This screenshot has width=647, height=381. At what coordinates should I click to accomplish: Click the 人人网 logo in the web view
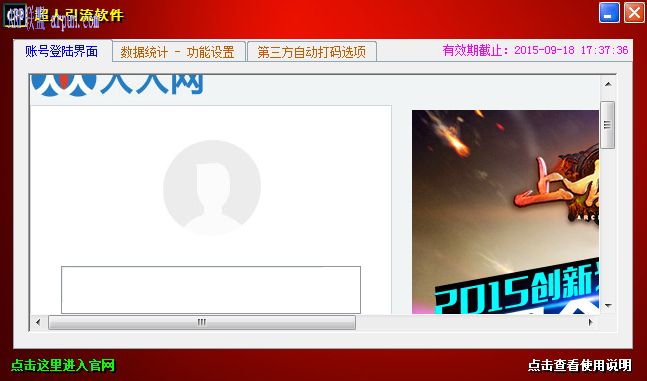[118, 85]
